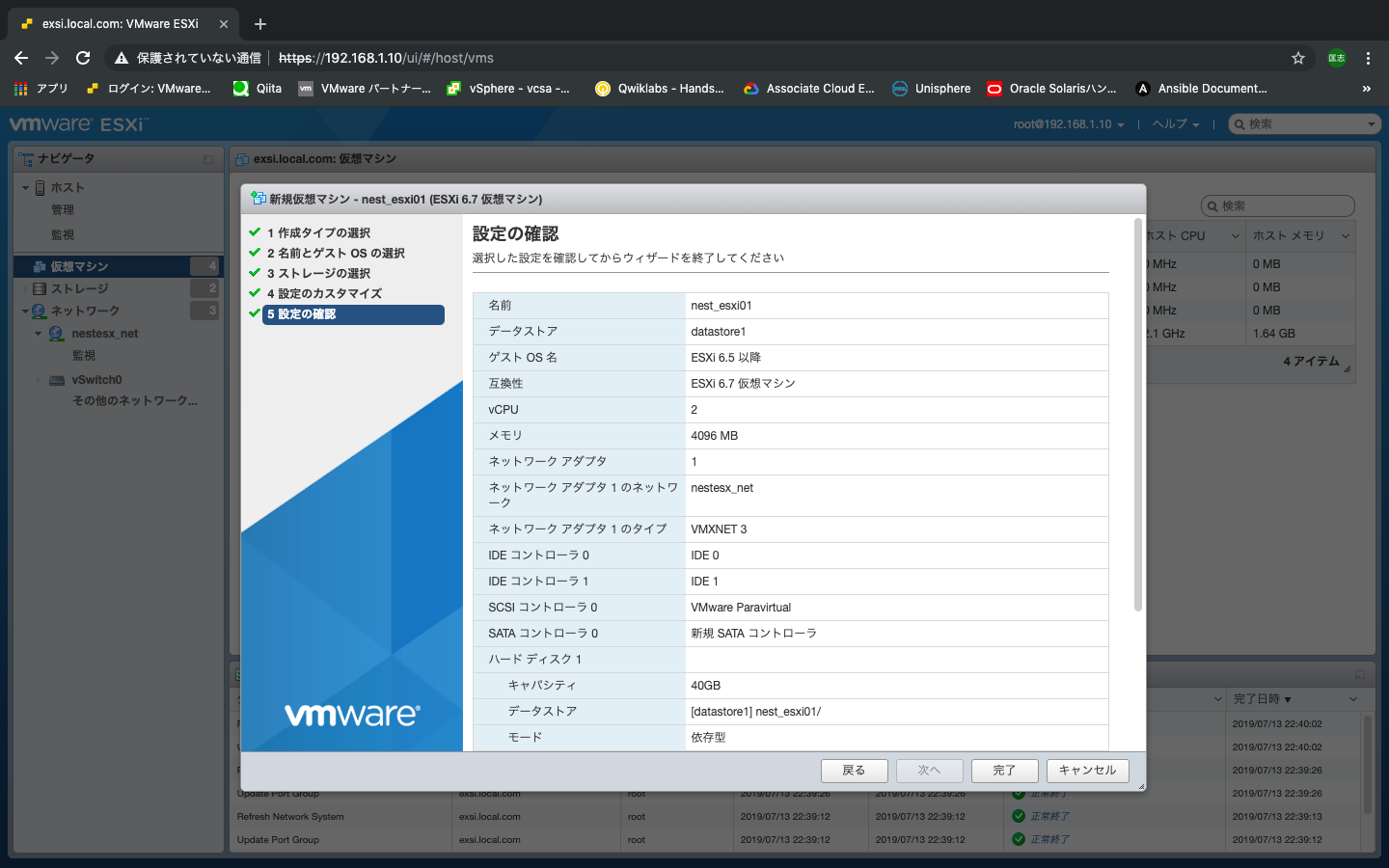1389x868 pixels.
Task: Select 管理 under ホスト
Action: point(63,209)
